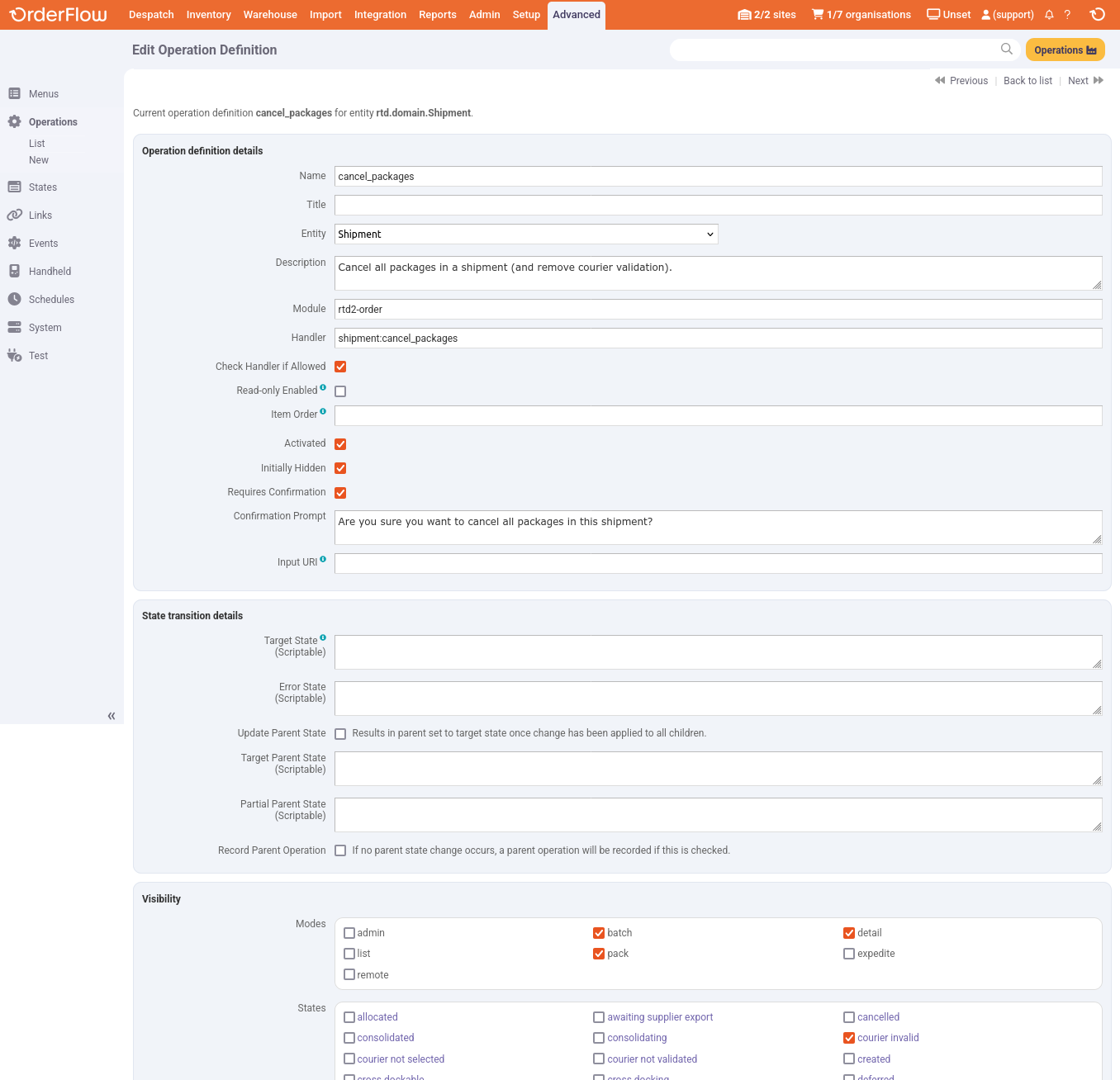The image size is (1120, 1080).
Task: Go to the Next operation definition
Action: 1084,81
